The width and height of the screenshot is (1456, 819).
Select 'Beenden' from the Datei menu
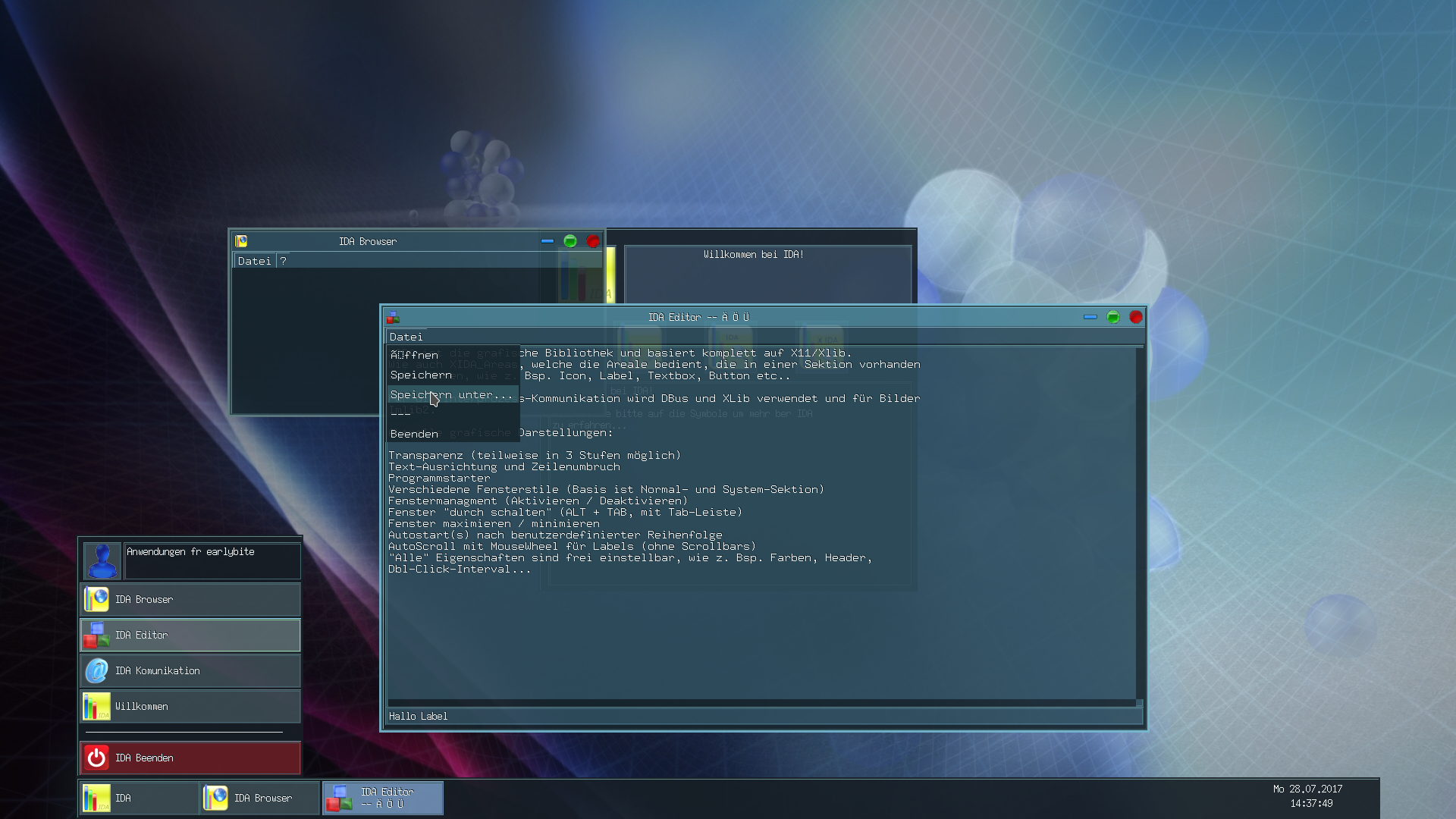(413, 434)
